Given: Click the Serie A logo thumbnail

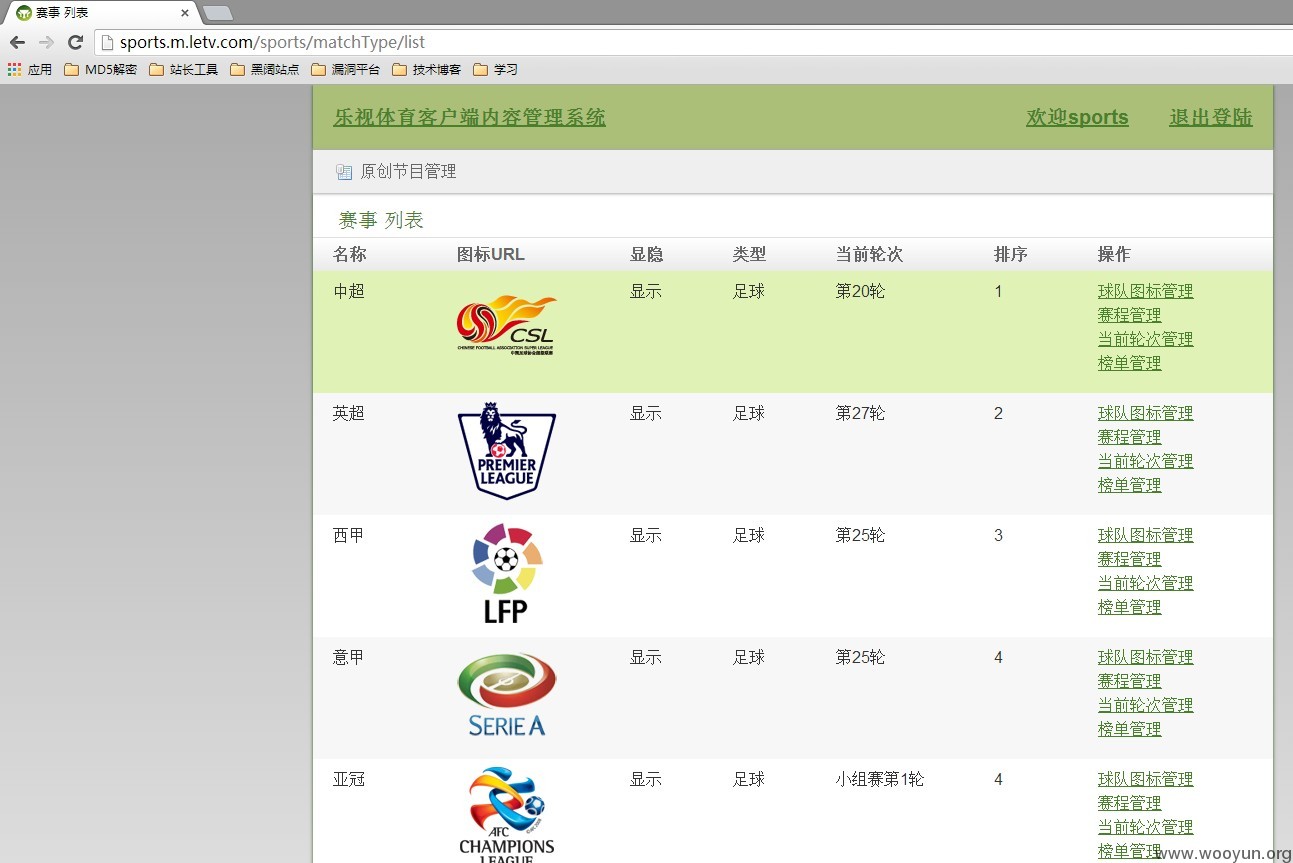Looking at the screenshot, I should (x=506, y=696).
